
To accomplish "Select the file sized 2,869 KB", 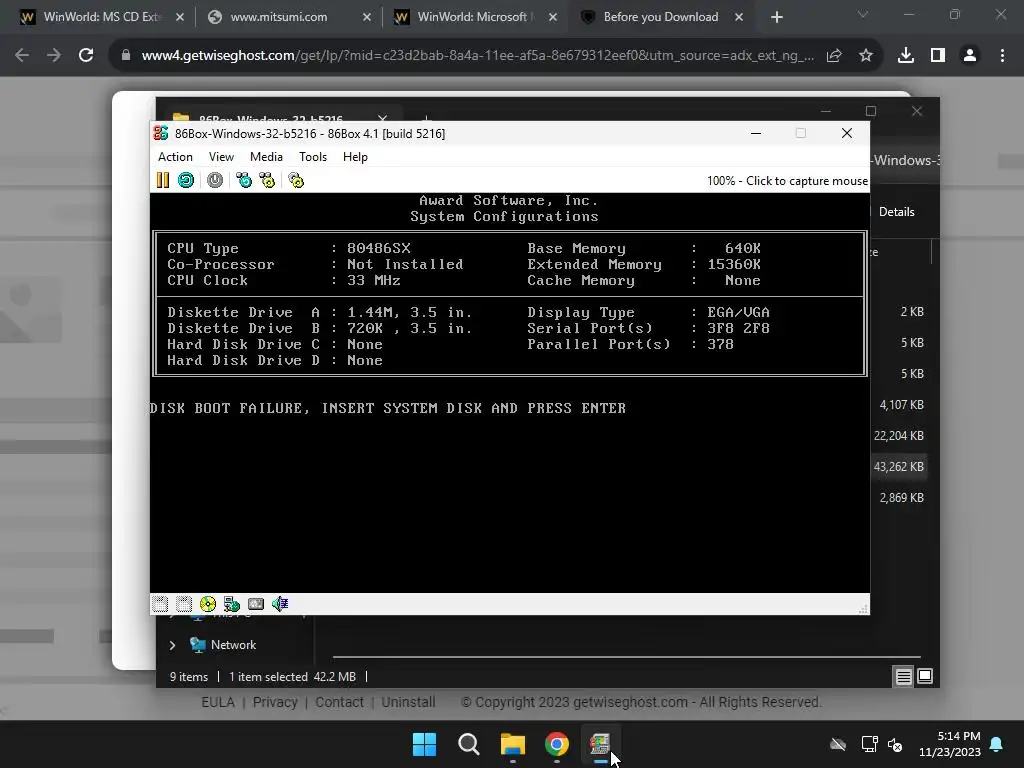I will coord(901,498).
